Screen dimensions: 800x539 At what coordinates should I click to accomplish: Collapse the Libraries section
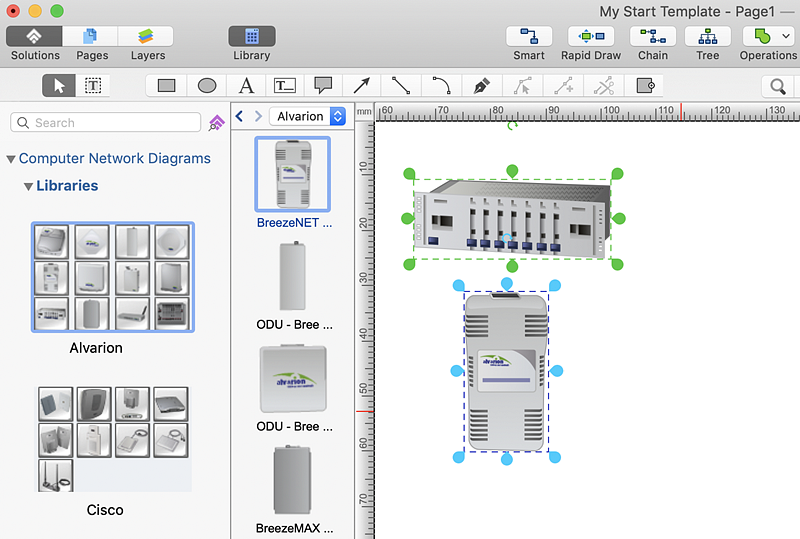pyautogui.click(x=29, y=186)
